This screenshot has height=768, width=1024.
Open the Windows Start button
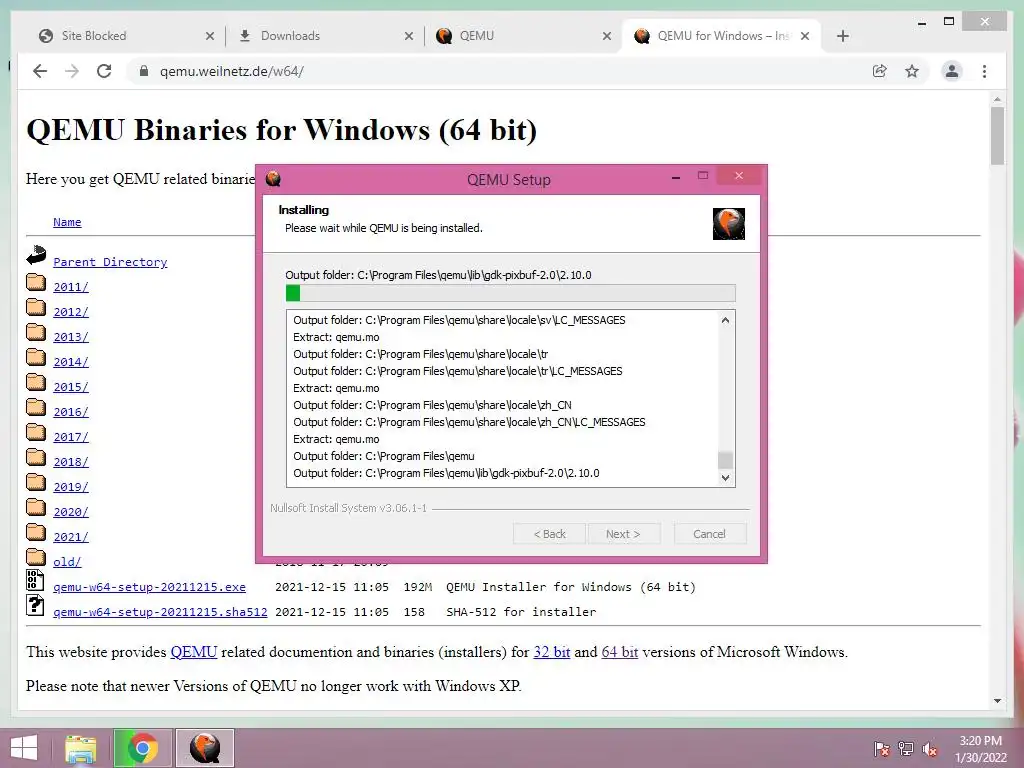(23, 748)
